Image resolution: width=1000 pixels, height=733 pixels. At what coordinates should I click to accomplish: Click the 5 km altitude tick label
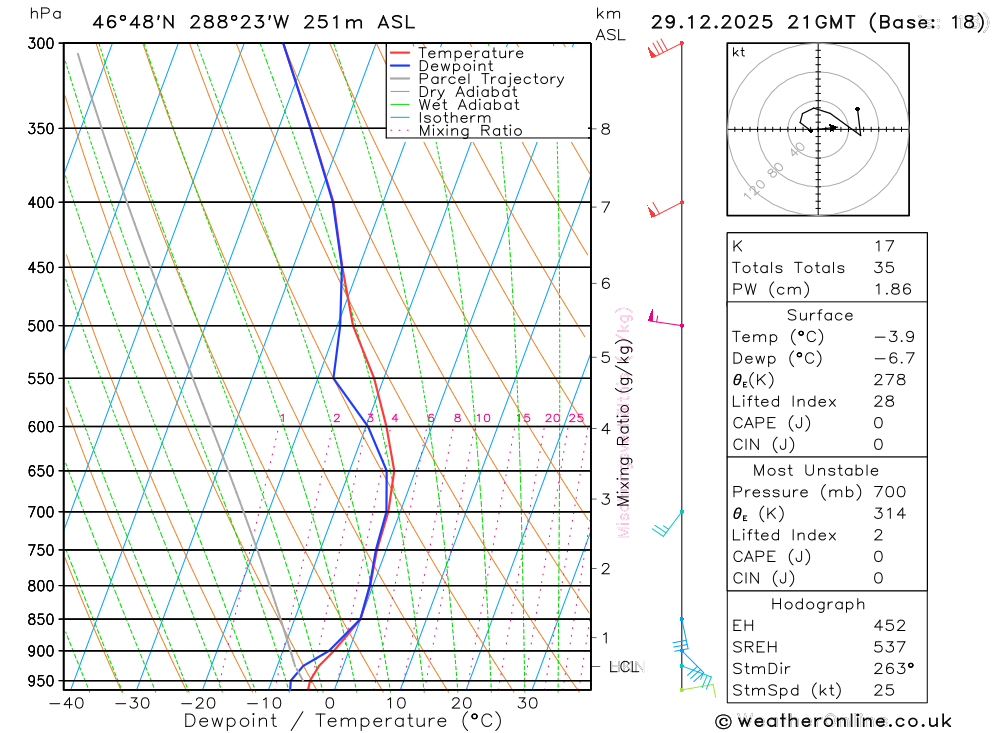pyautogui.click(x=606, y=357)
